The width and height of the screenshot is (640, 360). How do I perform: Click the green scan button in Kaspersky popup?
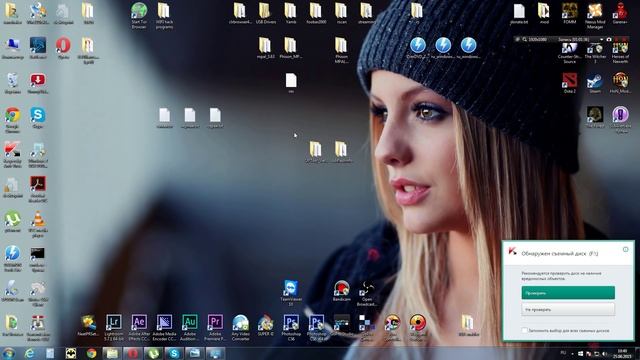point(568,293)
